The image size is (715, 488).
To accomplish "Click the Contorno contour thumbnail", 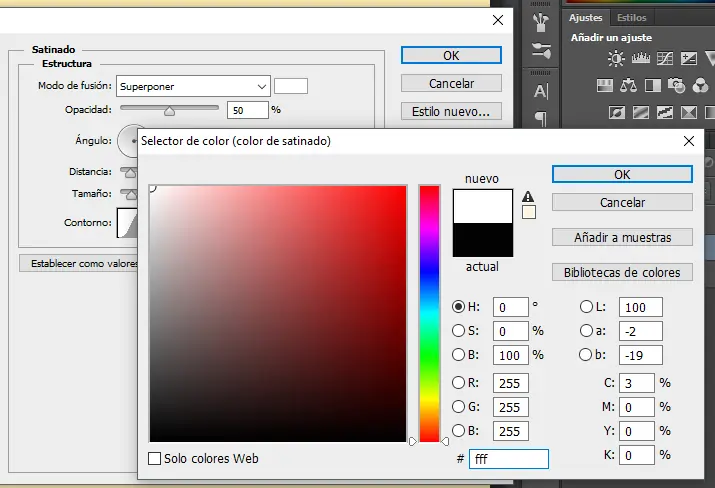I will click(127, 223).
